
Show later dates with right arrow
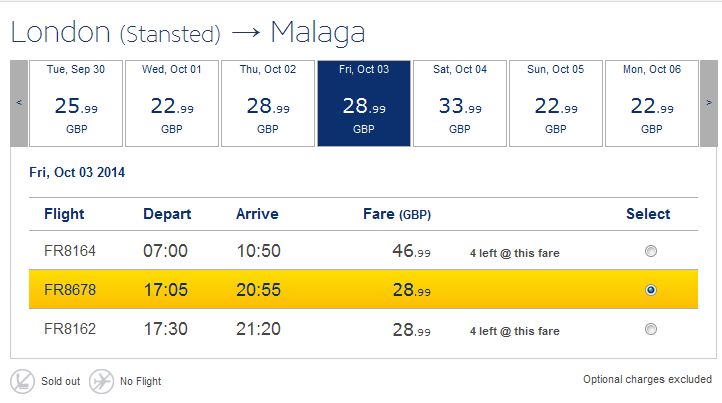tap(709, 103)
